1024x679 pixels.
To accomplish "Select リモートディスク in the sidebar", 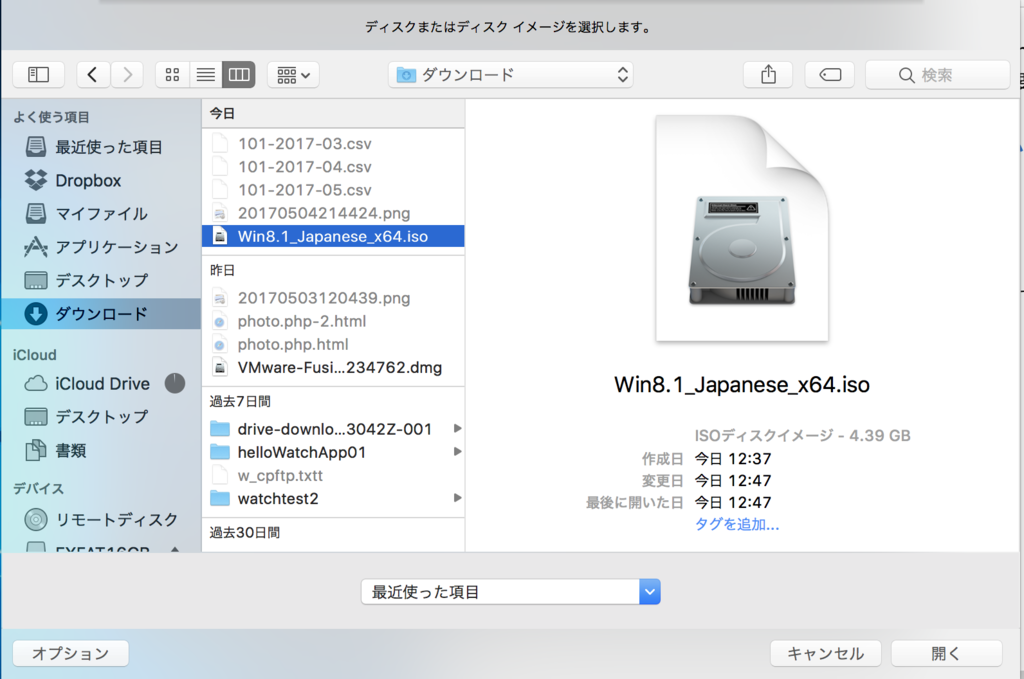I will pos(101,520).
